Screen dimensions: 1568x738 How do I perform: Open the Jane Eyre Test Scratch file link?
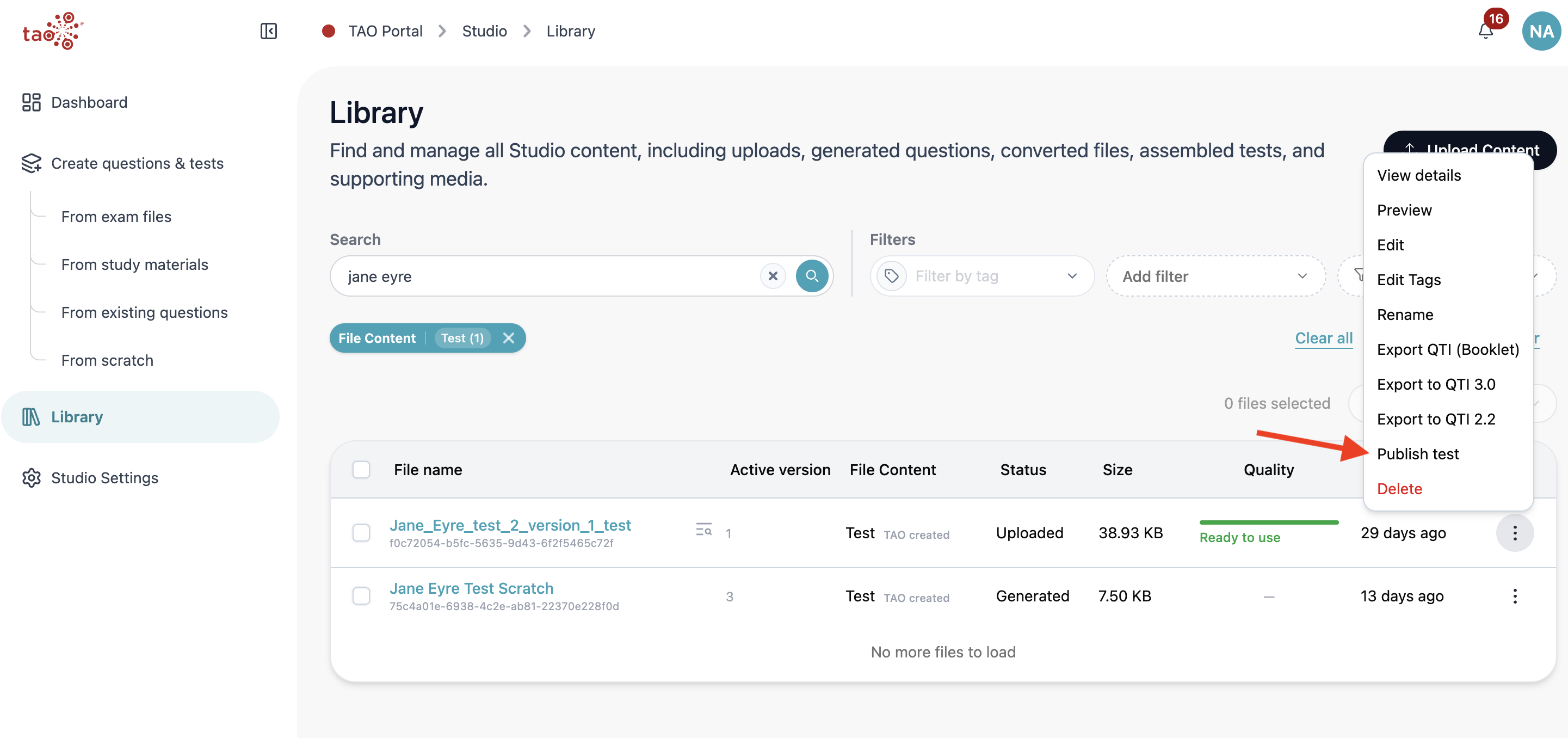(471, 588)
